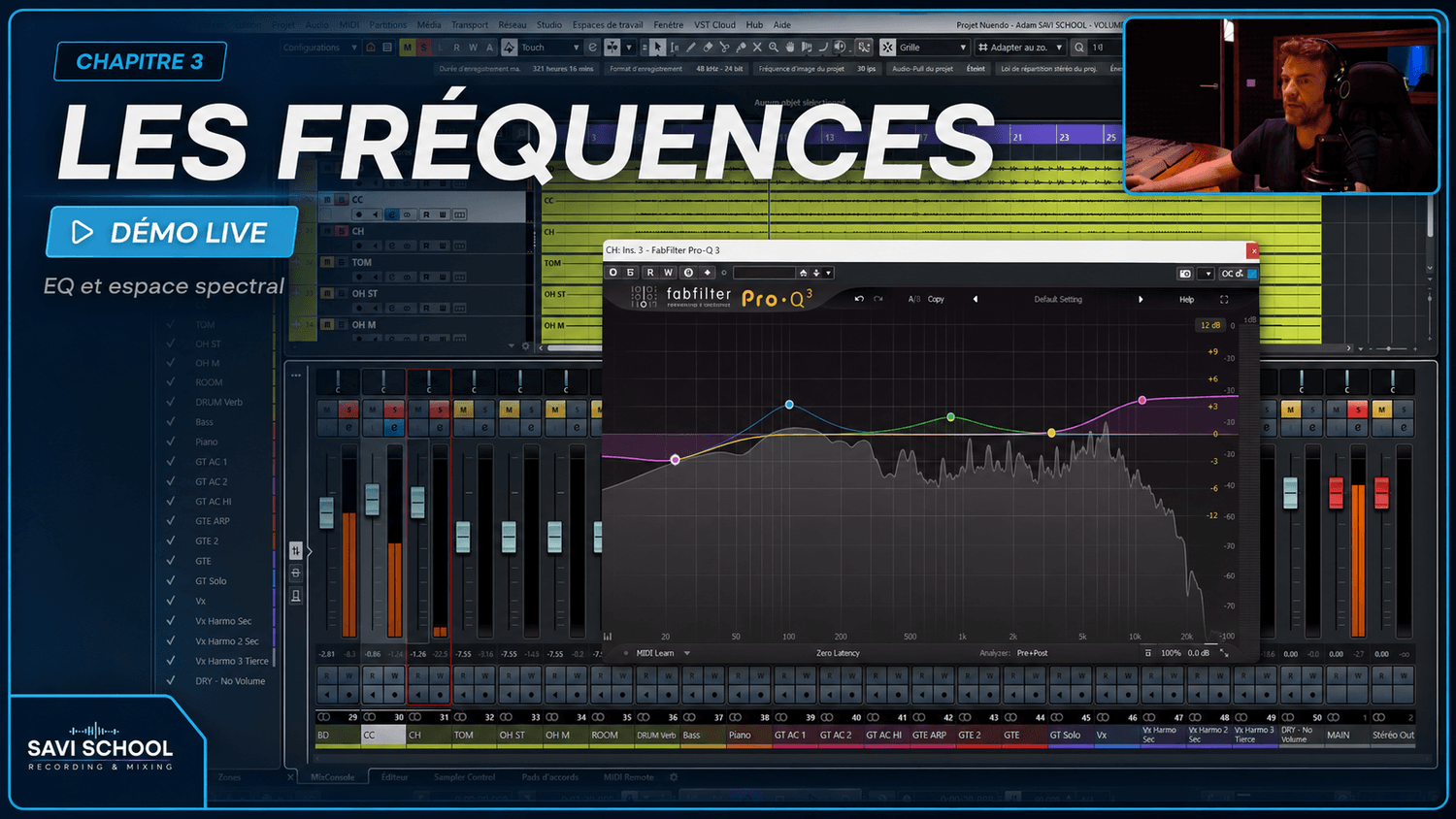Go to next FabFilter preset
Image resolution: width=1456 pixels, height=819 pixels.
1141,299
